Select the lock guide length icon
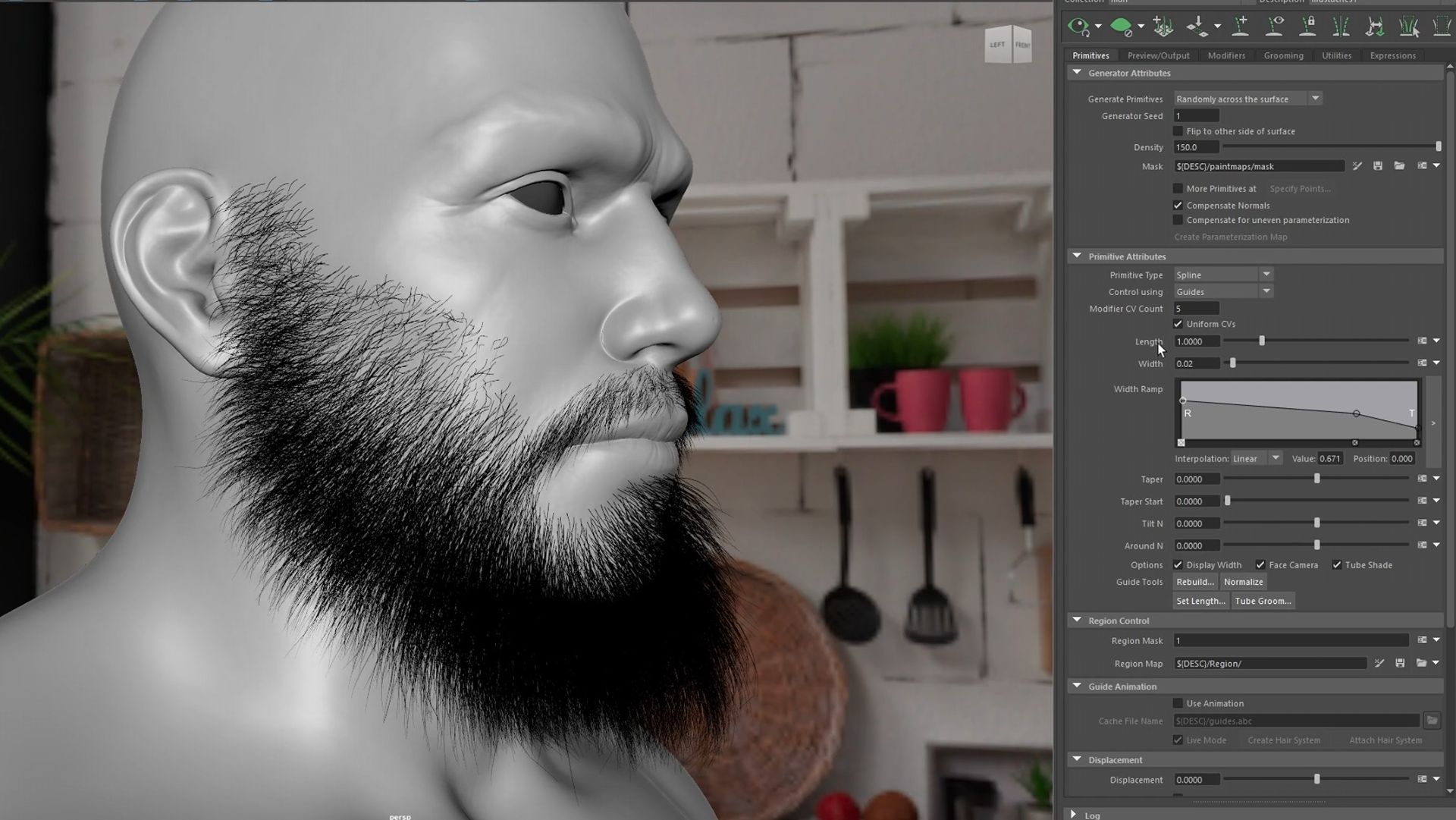This screenshot has width=1456, height=820. (1307, 27)
